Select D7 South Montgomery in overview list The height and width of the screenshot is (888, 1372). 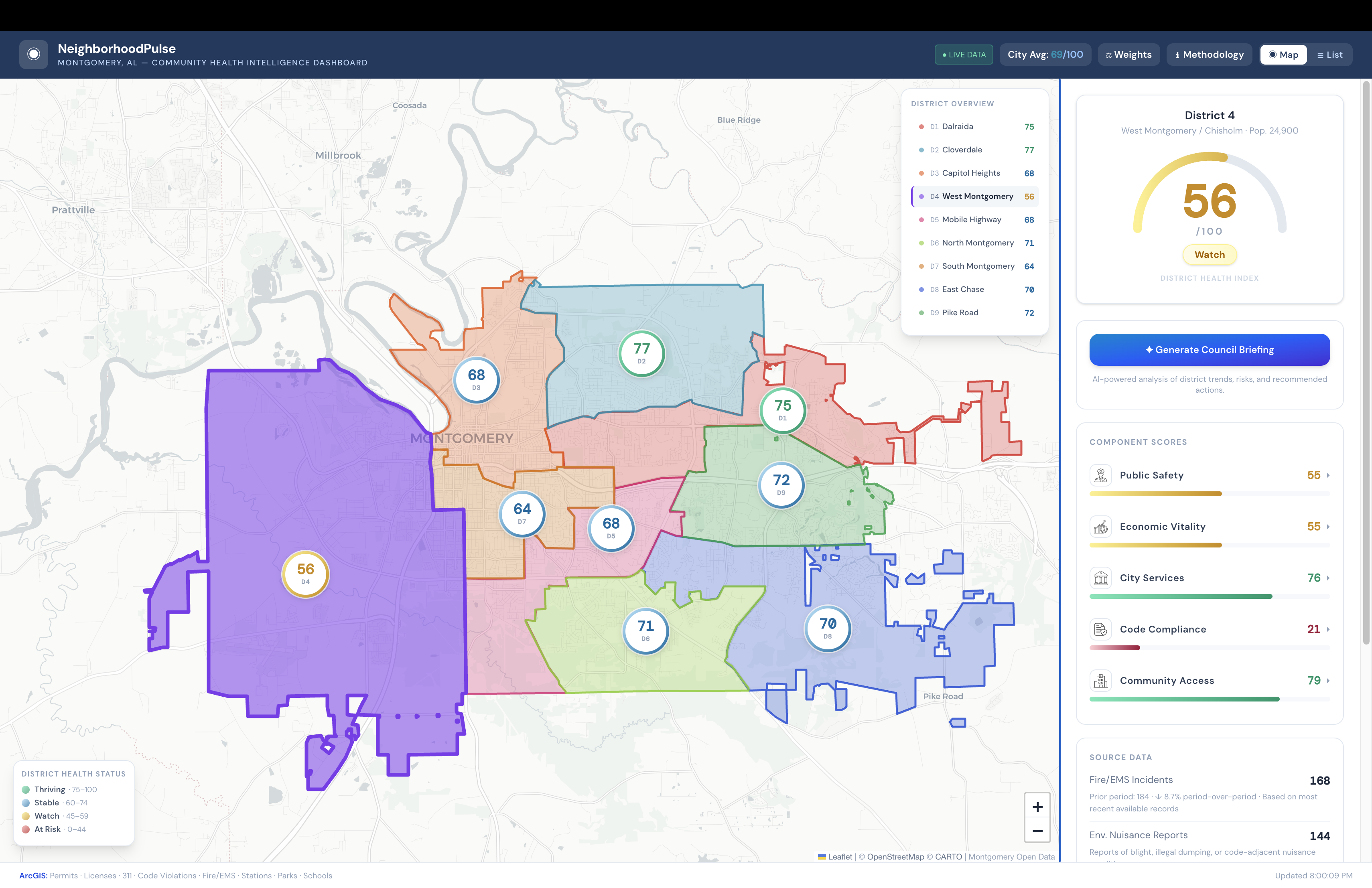pos(975,266)
